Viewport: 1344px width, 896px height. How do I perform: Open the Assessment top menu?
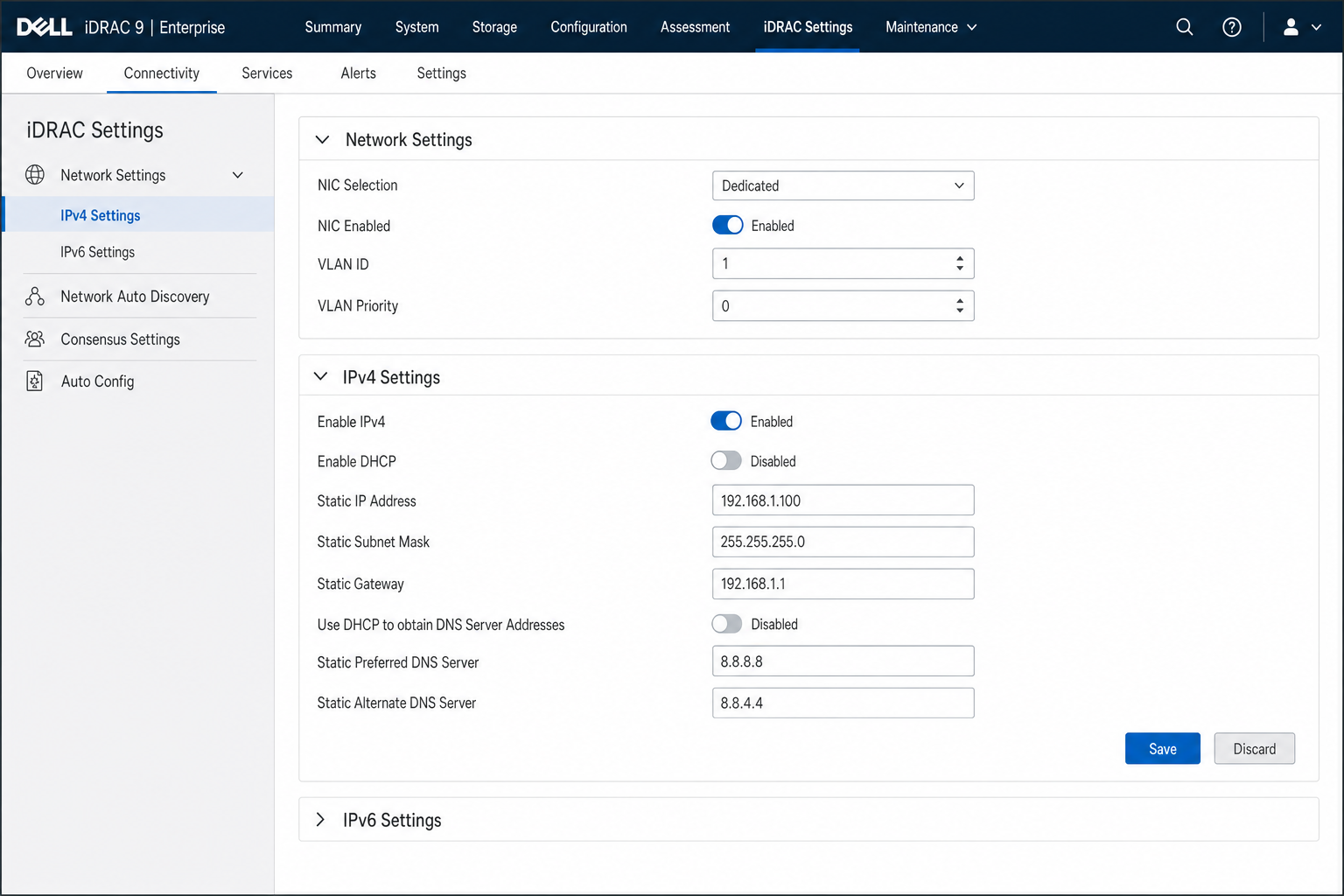click(x=695, y=27)
